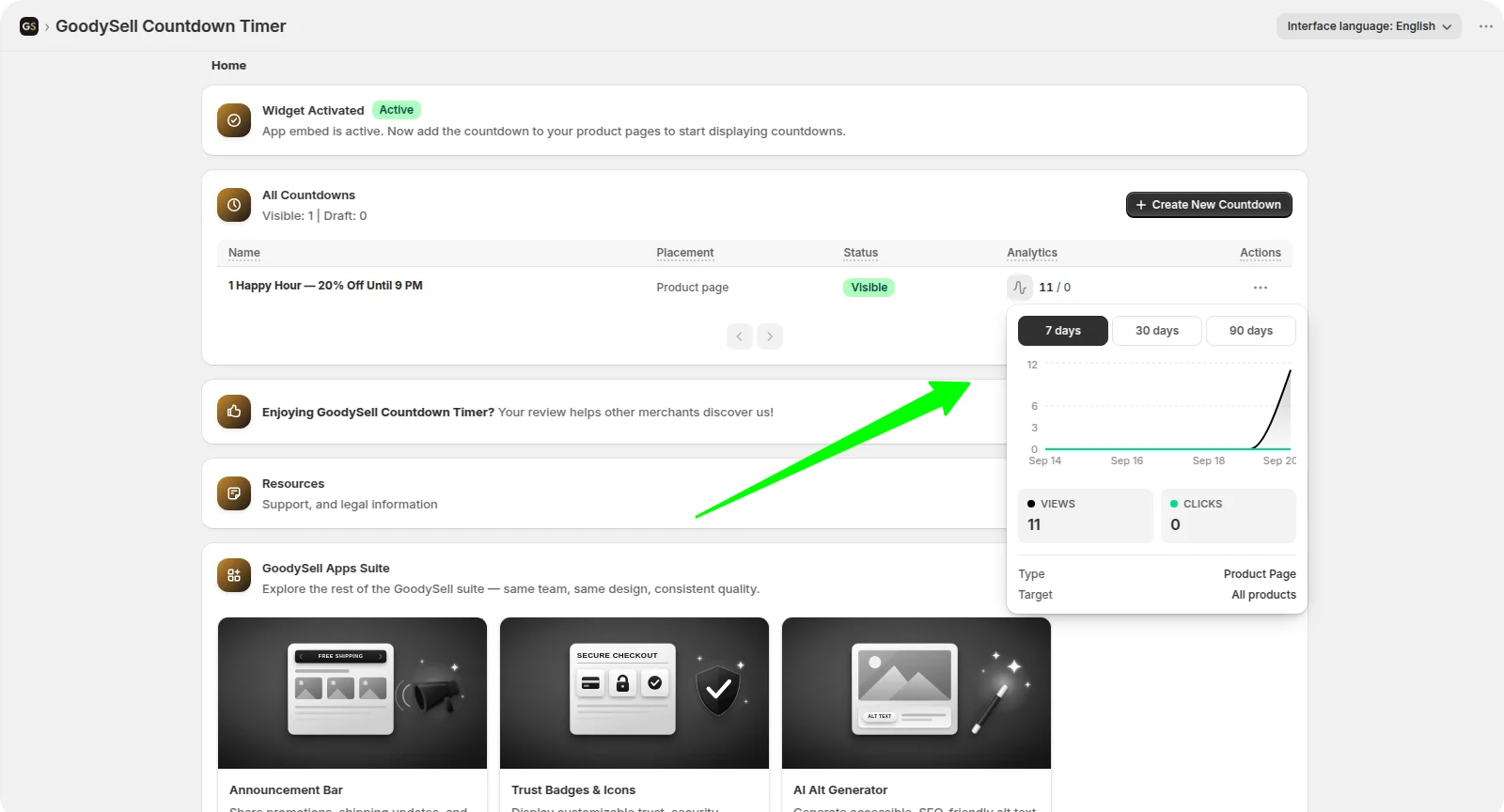The width and height of the screenshot is (1504, 812).
Task: Click the CLICKS stat card
Action: (1229, 516)
